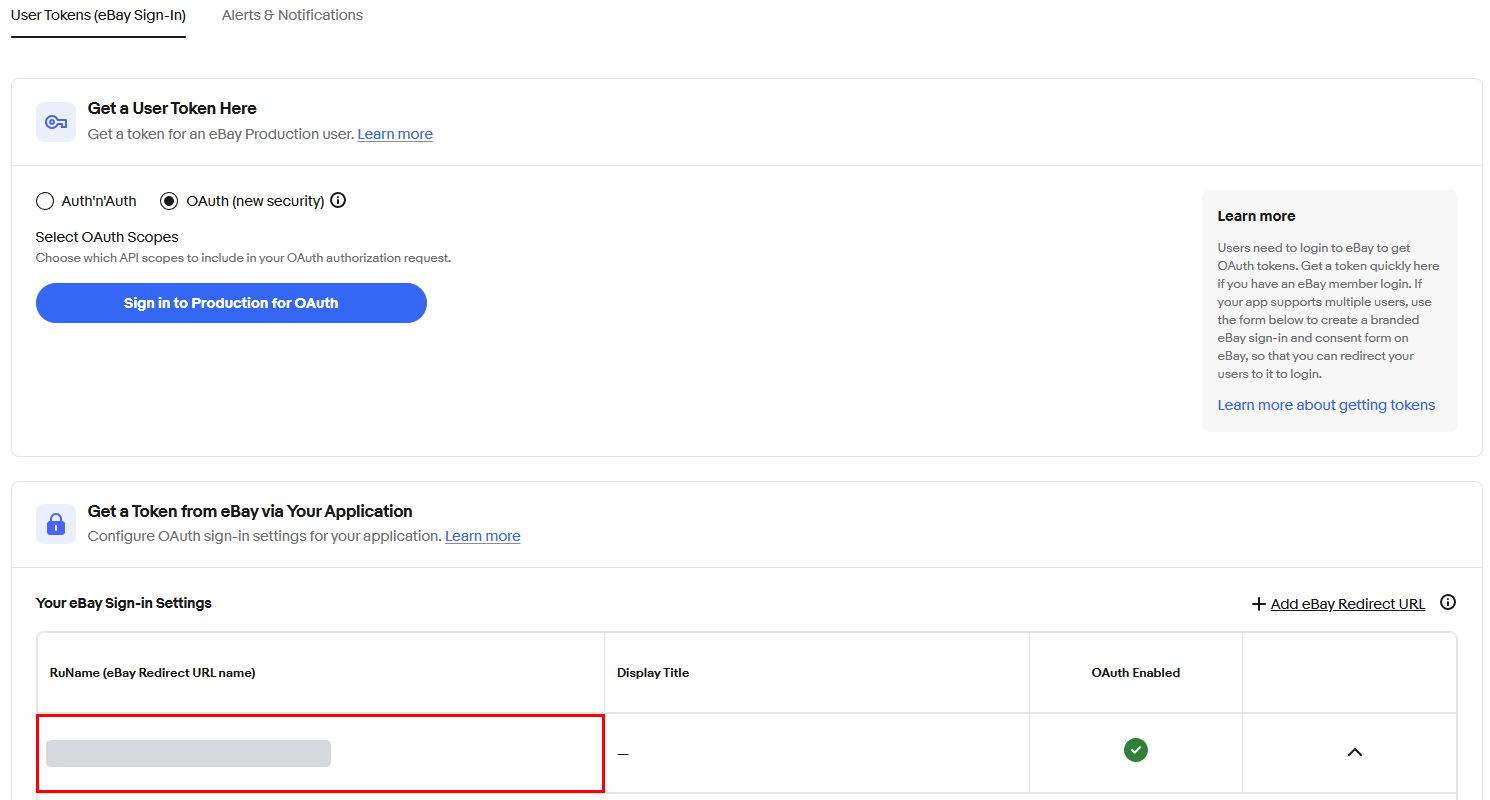Select the Auth'n'Auth radio button

[x=45, y=201]
